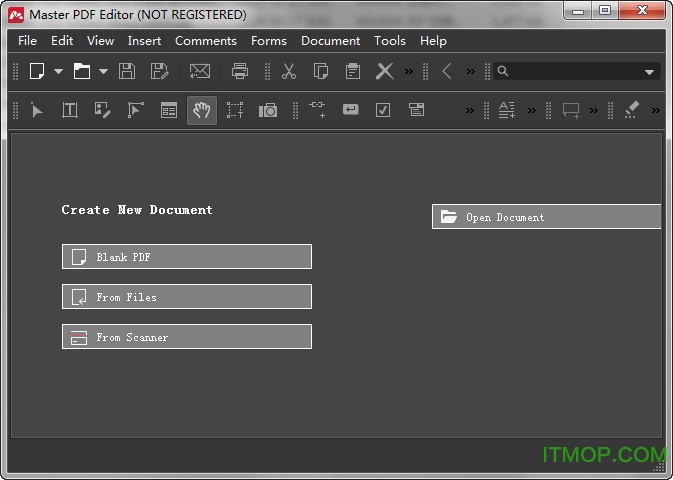Click the Send by email envelope icon
Screen dimensions: 673x480
[200, 71]
